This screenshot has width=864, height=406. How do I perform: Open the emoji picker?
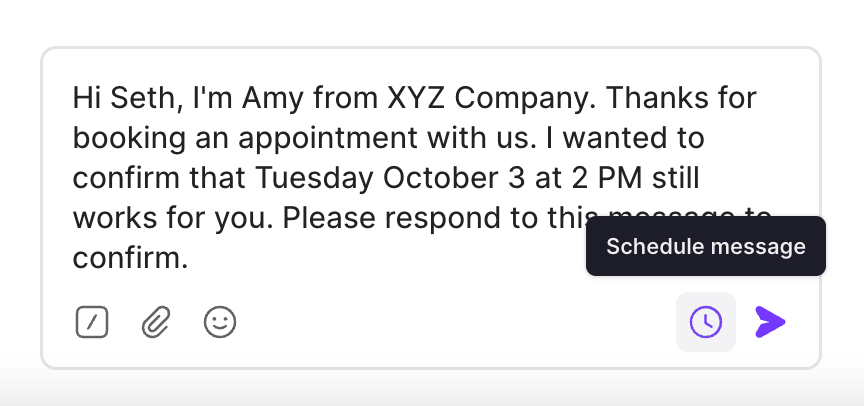point(220,322)
